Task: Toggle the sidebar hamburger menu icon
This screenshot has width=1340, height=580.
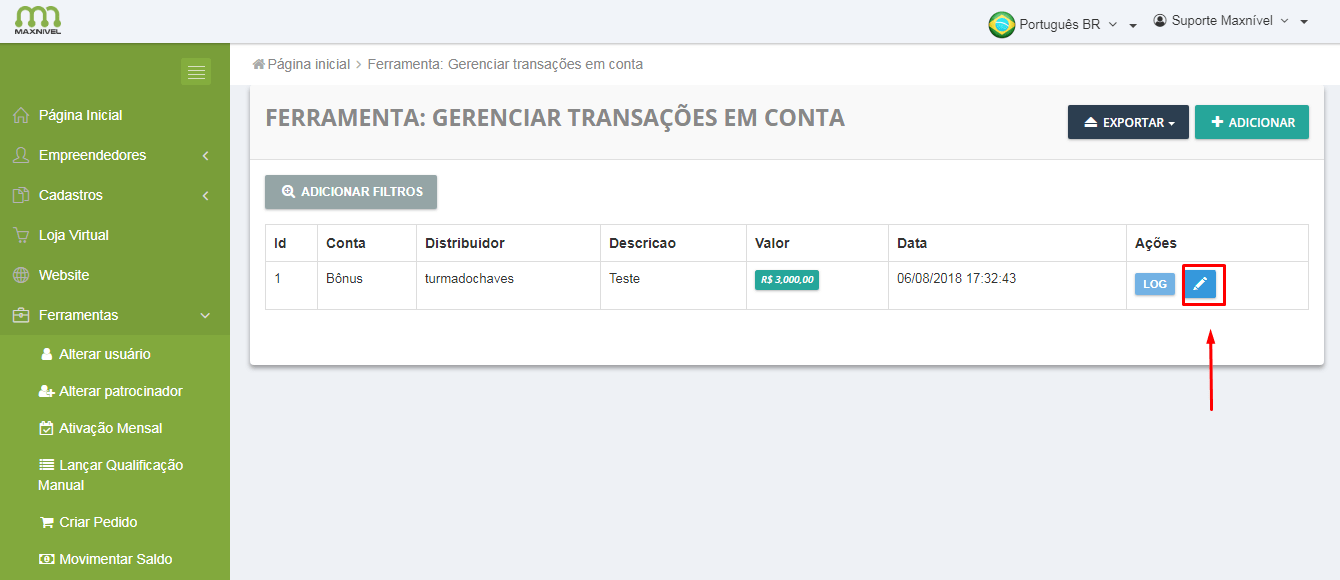Action: (x=196, y=72)
